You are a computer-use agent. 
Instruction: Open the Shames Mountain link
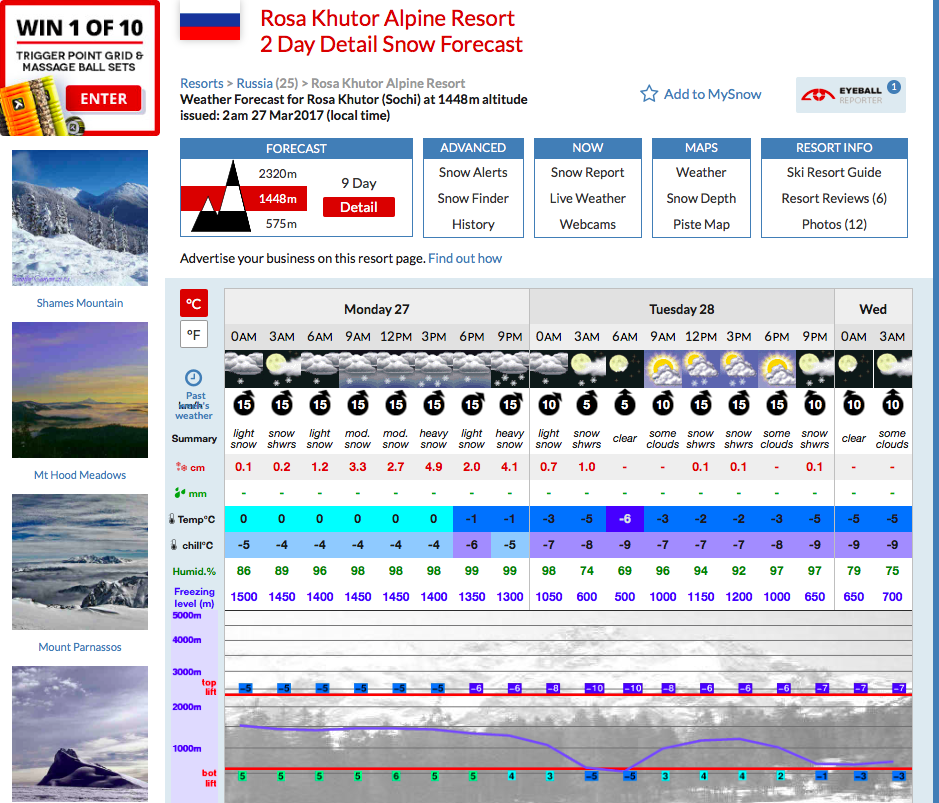point(80,303)
